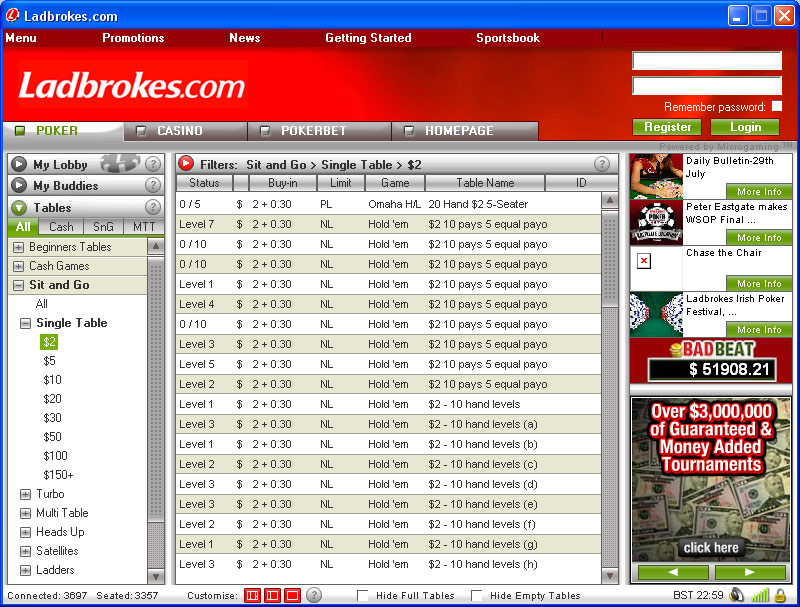Viewport: 800px width, 607px height.
Task: Click the table list scrollbar down arrow
Action: point(610,576)
